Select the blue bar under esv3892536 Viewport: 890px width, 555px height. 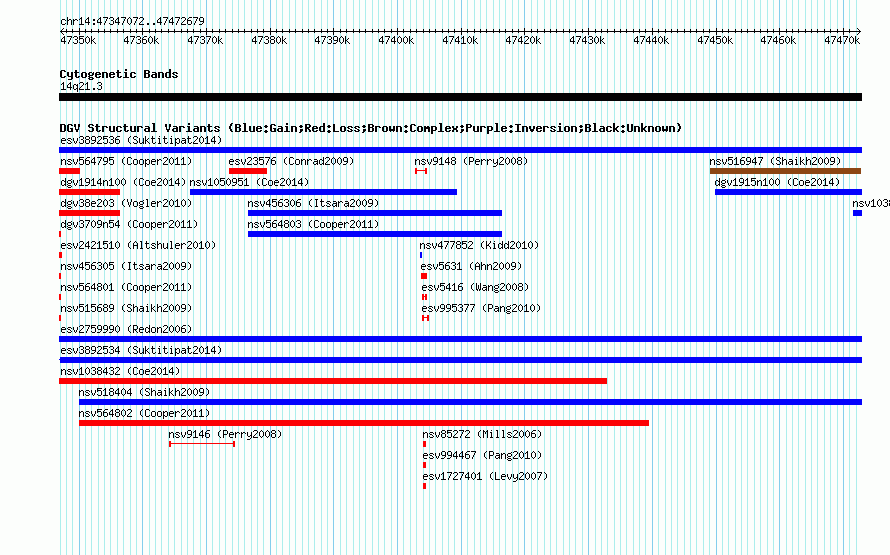tap(460, 150)
